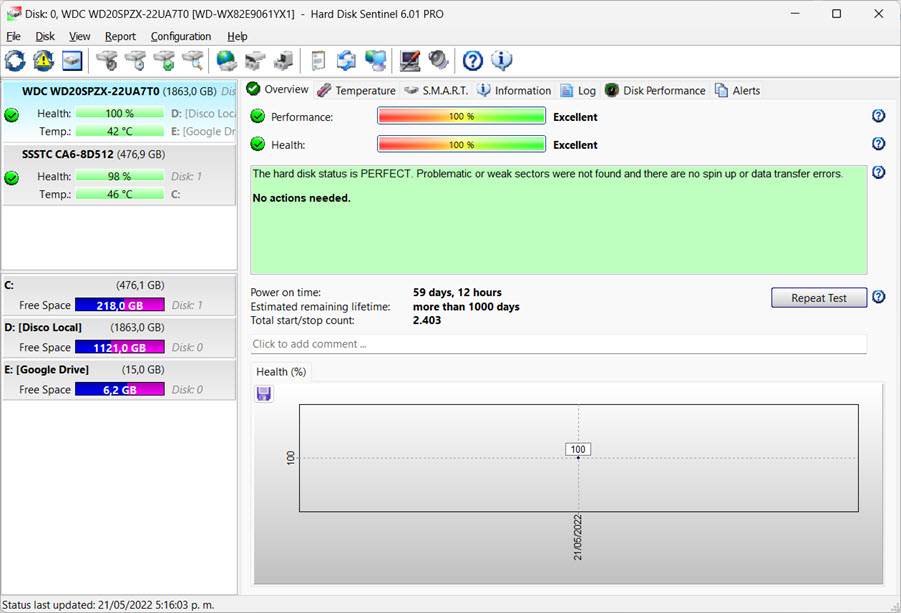Click the framed hard disk toolbar icon

click(x=72, y=60)
